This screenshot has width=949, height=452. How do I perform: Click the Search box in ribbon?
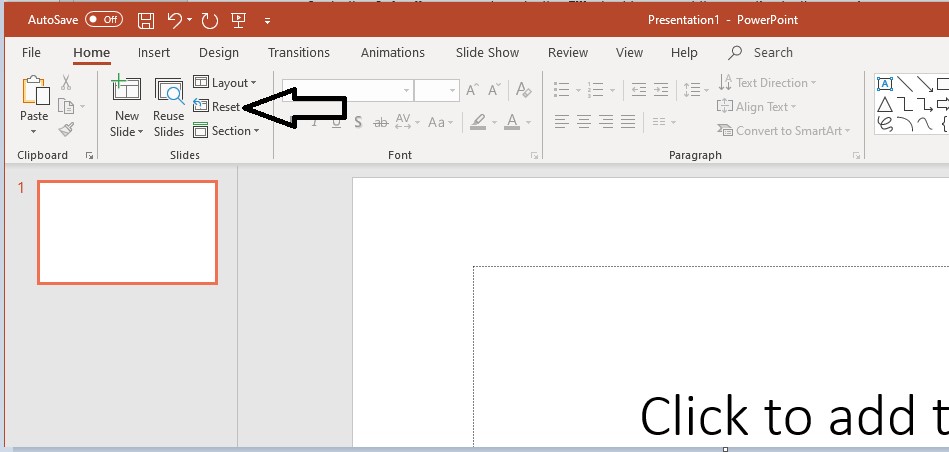pyautogui.click(x=761, y=53)
